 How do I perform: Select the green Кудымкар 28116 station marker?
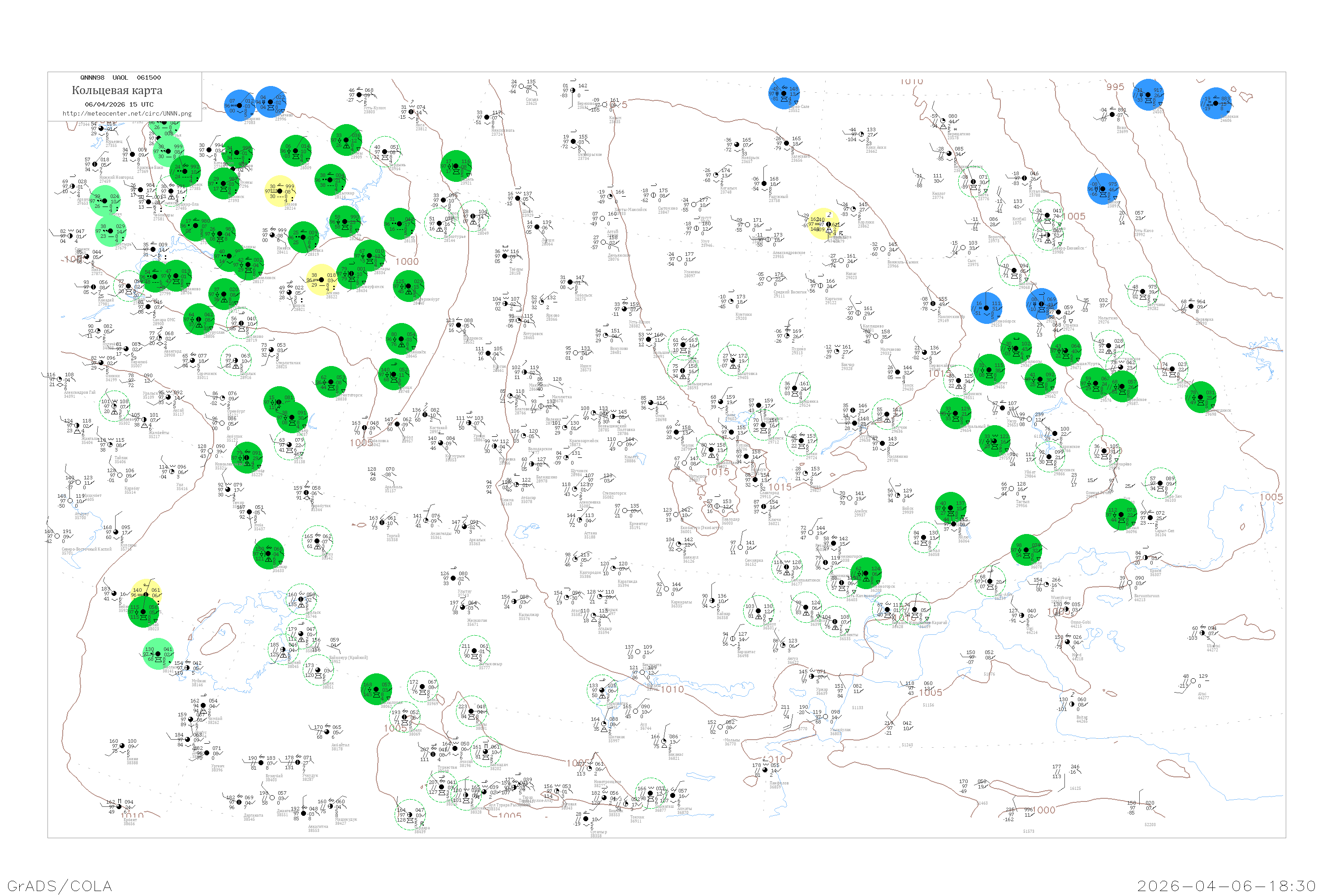click(x=330, y=180)
